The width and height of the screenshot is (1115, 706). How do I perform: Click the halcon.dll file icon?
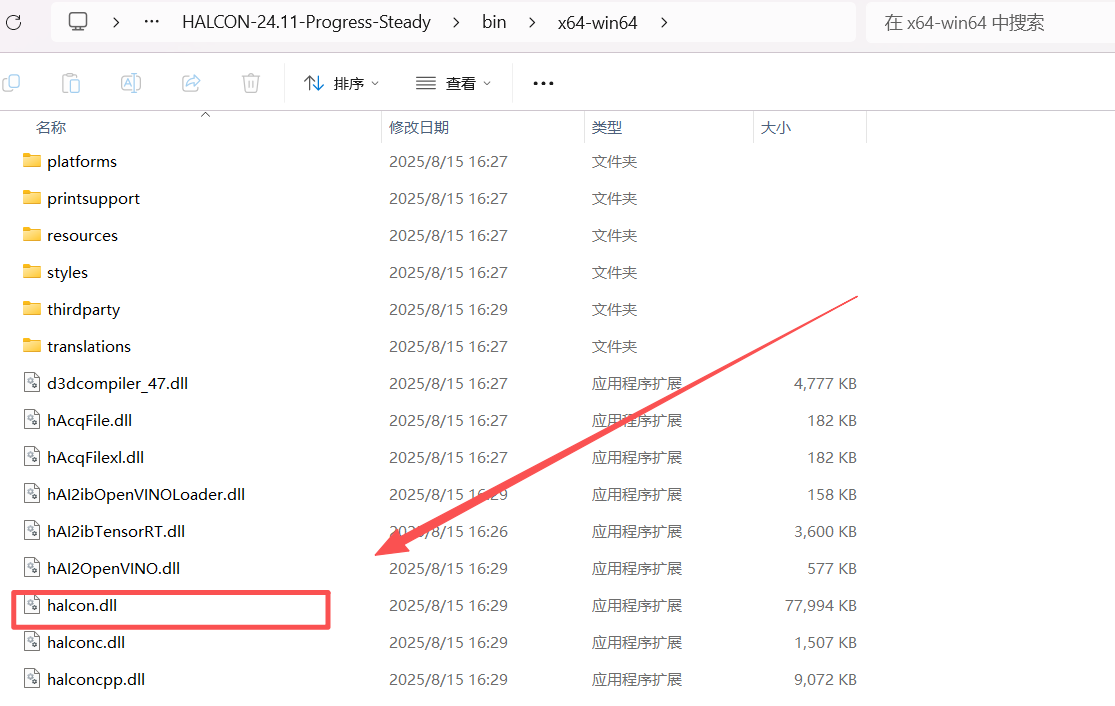(32, 604)
